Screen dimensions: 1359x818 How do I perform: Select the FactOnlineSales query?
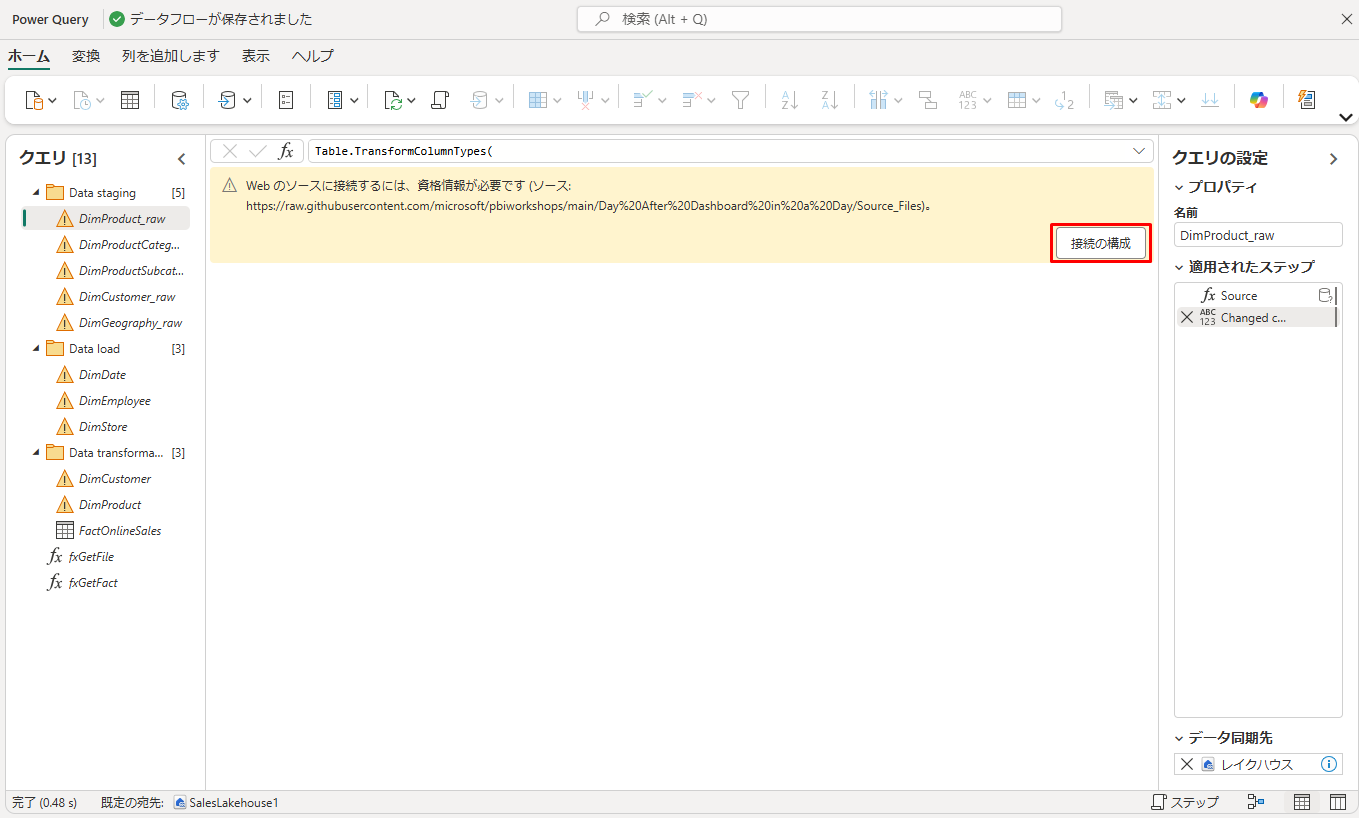[119, 531]
